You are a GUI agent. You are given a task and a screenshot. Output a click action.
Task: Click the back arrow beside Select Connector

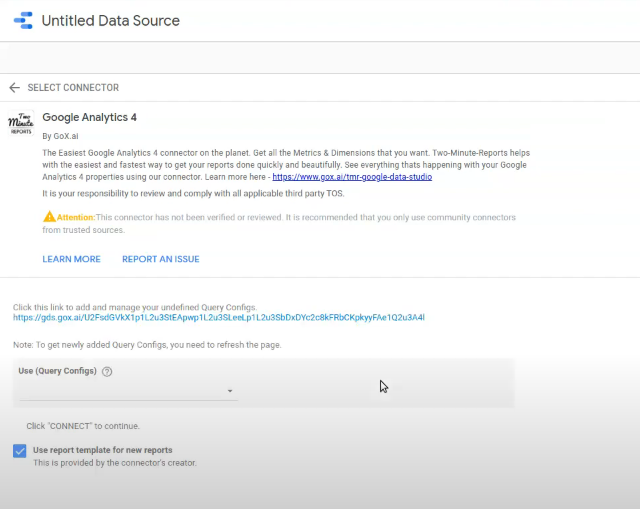coord(15,87)
